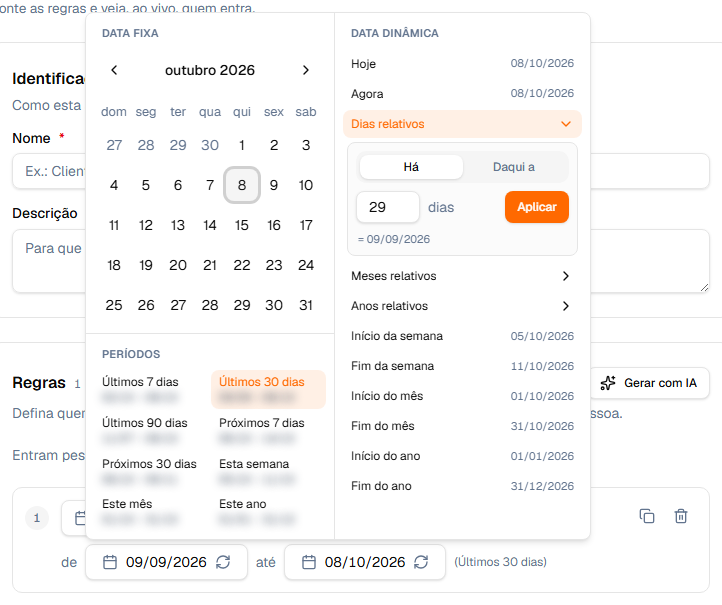Viewport: 722px width, 605px height.
Task: Pick October 25 in the calendar
Action: coord(114,305)
